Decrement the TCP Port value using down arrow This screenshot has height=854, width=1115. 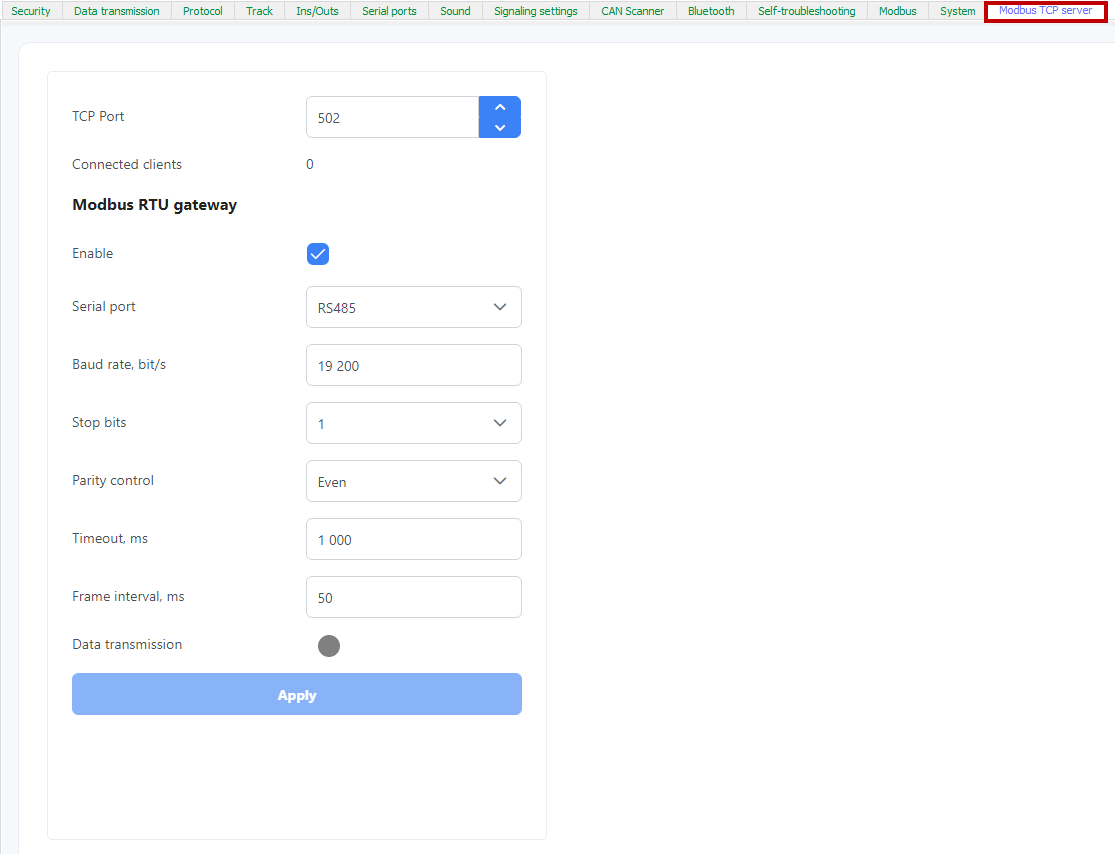[x=500, y=127]
